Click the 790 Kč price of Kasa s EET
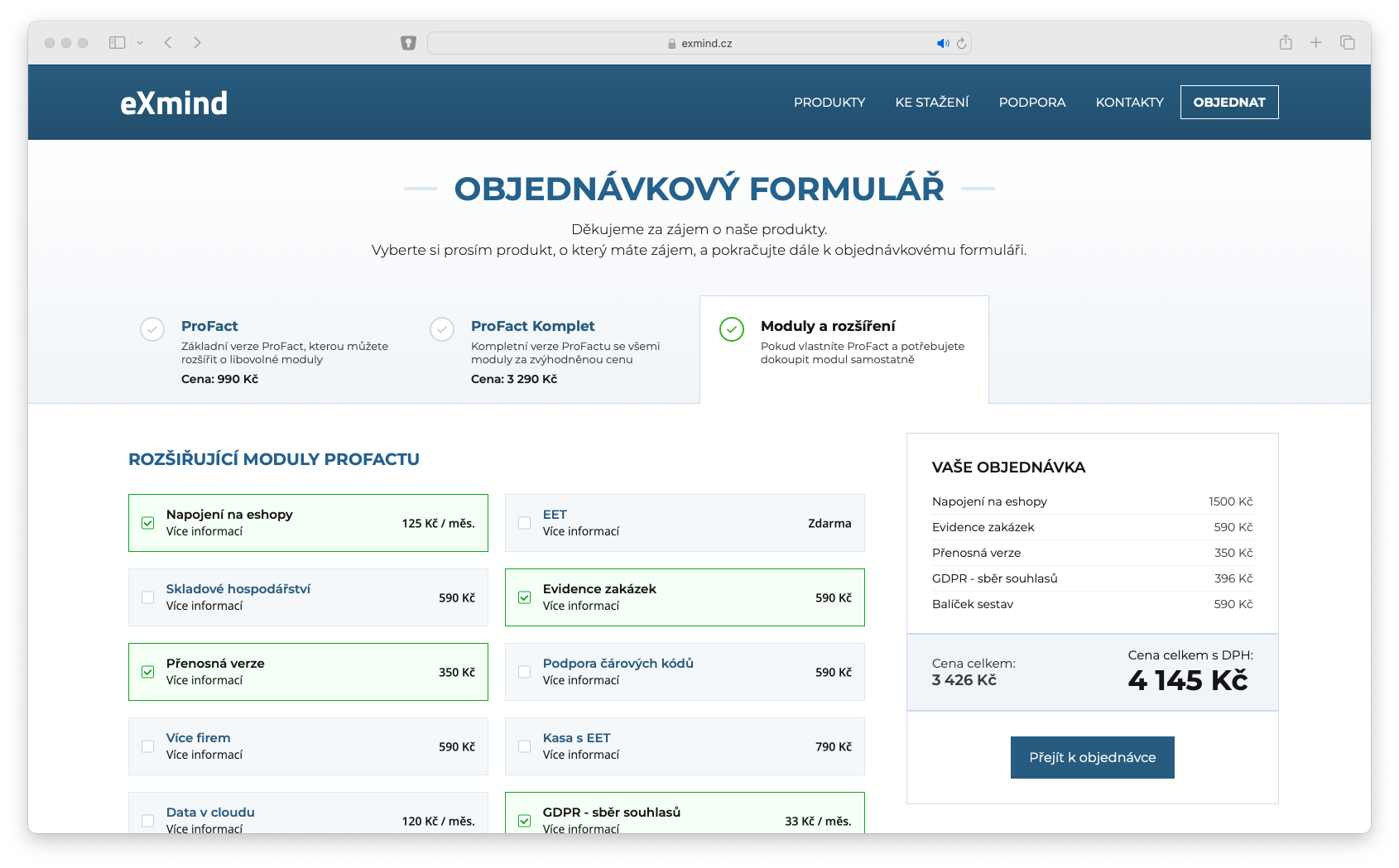The height and width of the screenshot is (868, 1399). point(834,746)
